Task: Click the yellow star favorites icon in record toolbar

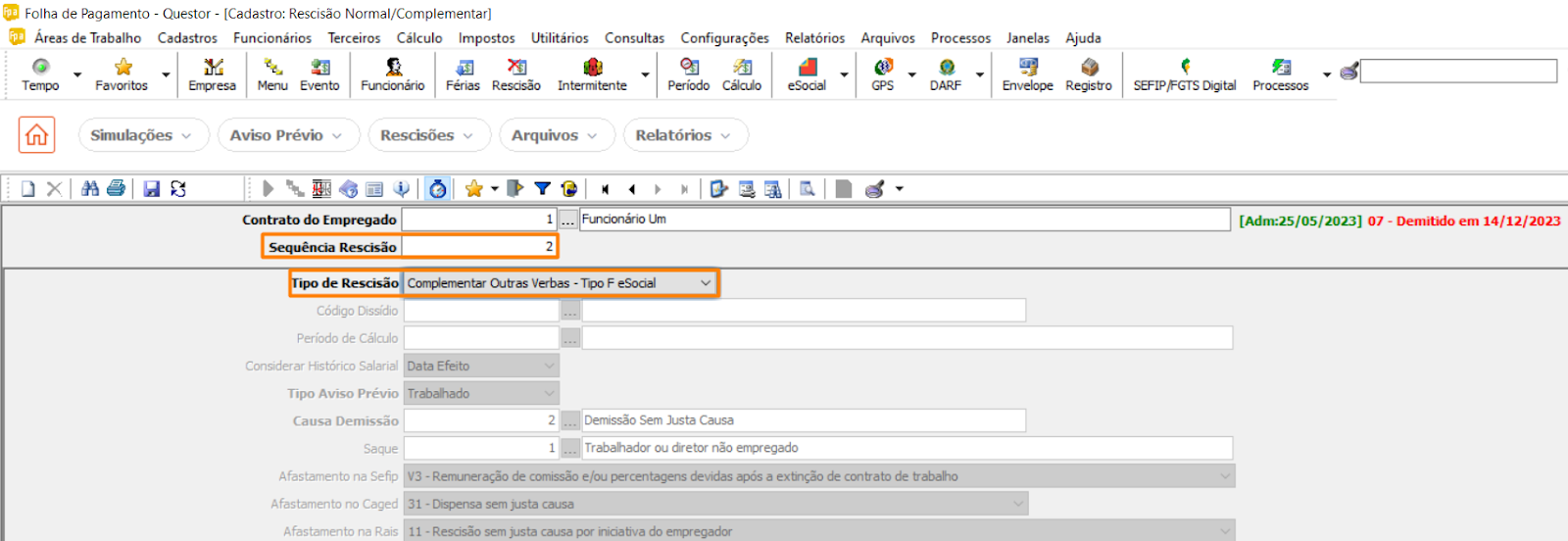Action: point(474,189)
